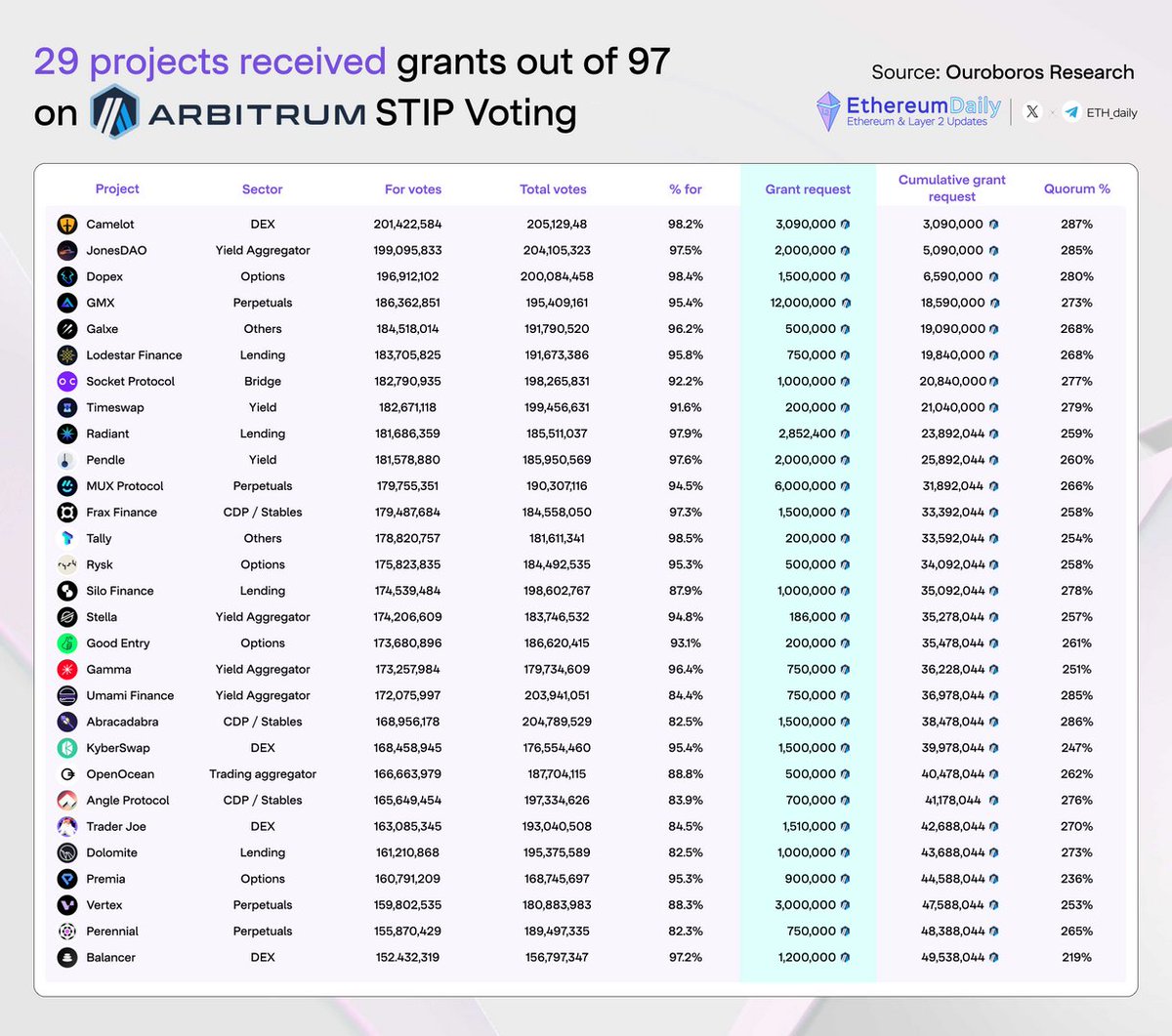Screen dimensions: 1172x1036
Task: Click the Balancer logo icon
Action: point(66,958)
